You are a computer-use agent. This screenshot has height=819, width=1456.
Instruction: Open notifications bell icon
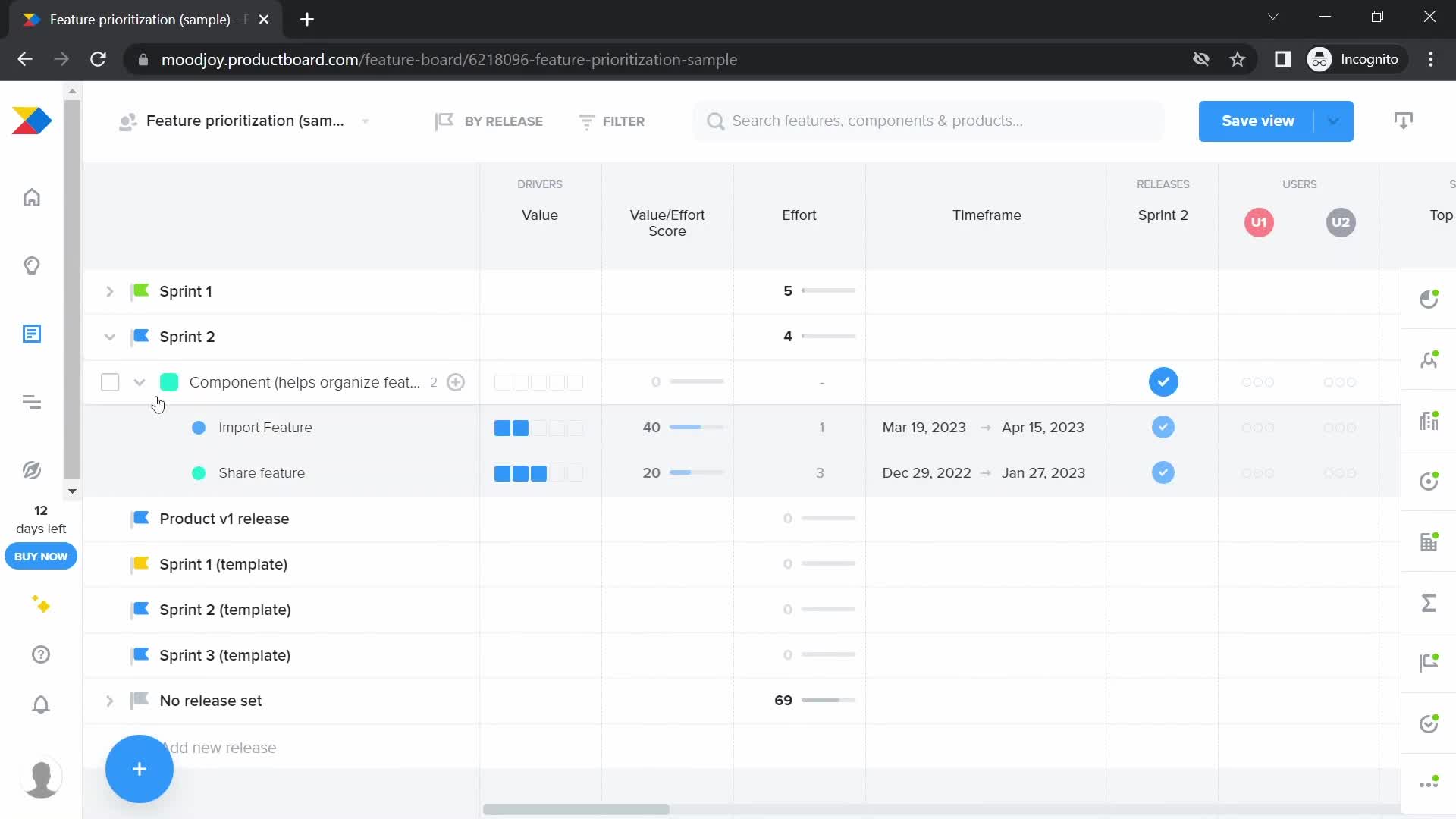[41, 704]
